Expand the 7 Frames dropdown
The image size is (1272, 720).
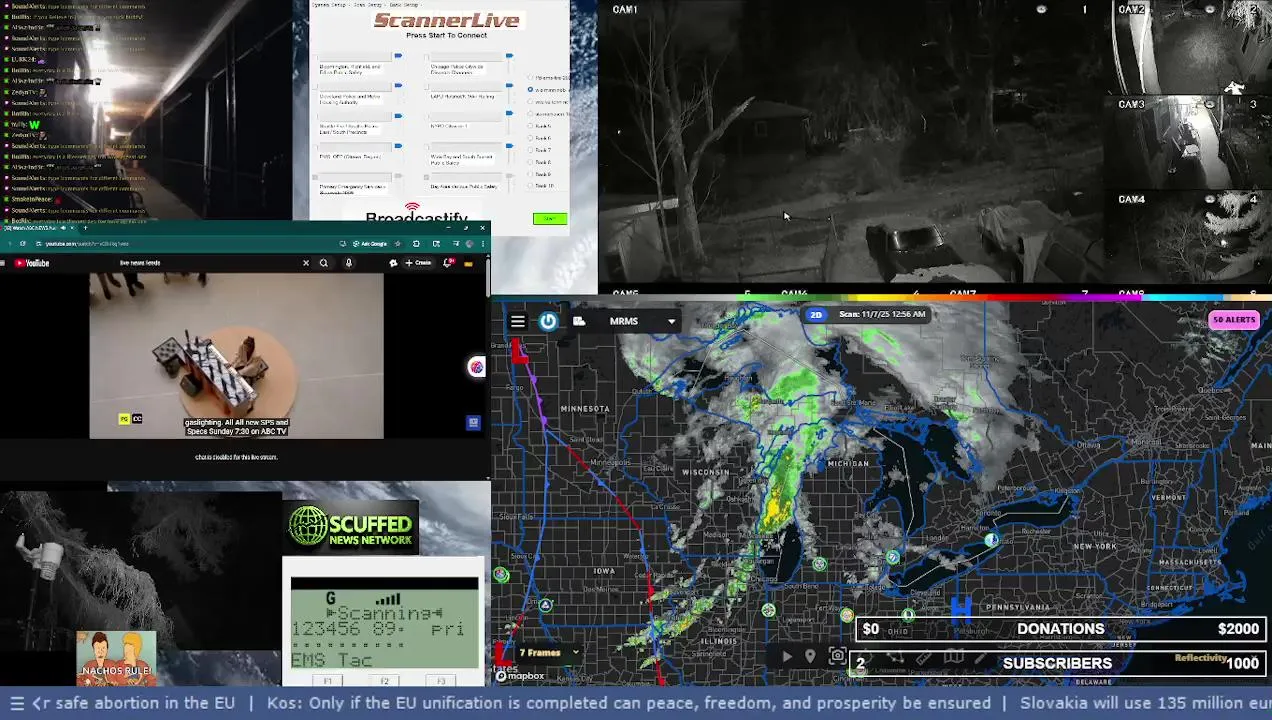tap(549, 653)
